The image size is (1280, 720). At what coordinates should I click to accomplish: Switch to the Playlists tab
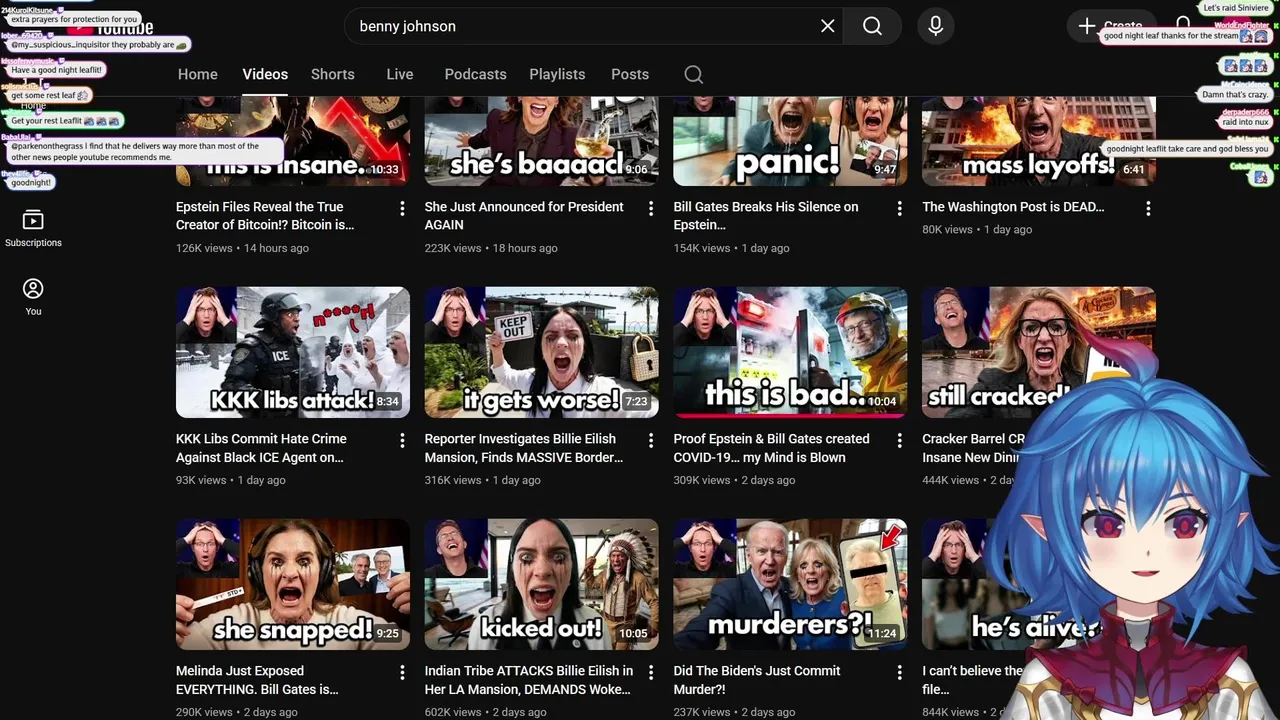(557, 74)
